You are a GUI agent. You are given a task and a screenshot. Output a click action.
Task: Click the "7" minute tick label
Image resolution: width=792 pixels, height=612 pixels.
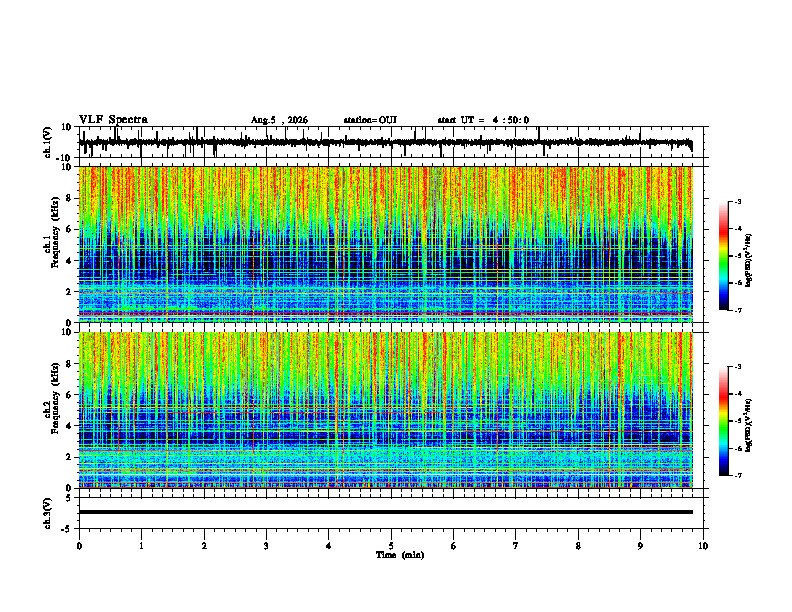[516, 546]
